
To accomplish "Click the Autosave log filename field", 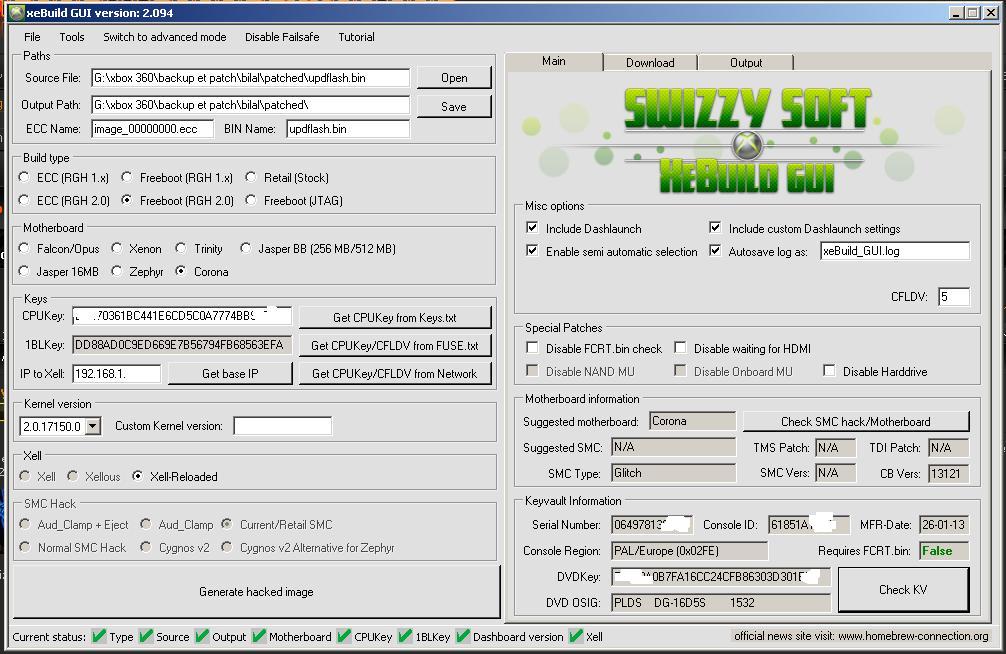I will 895,251.
